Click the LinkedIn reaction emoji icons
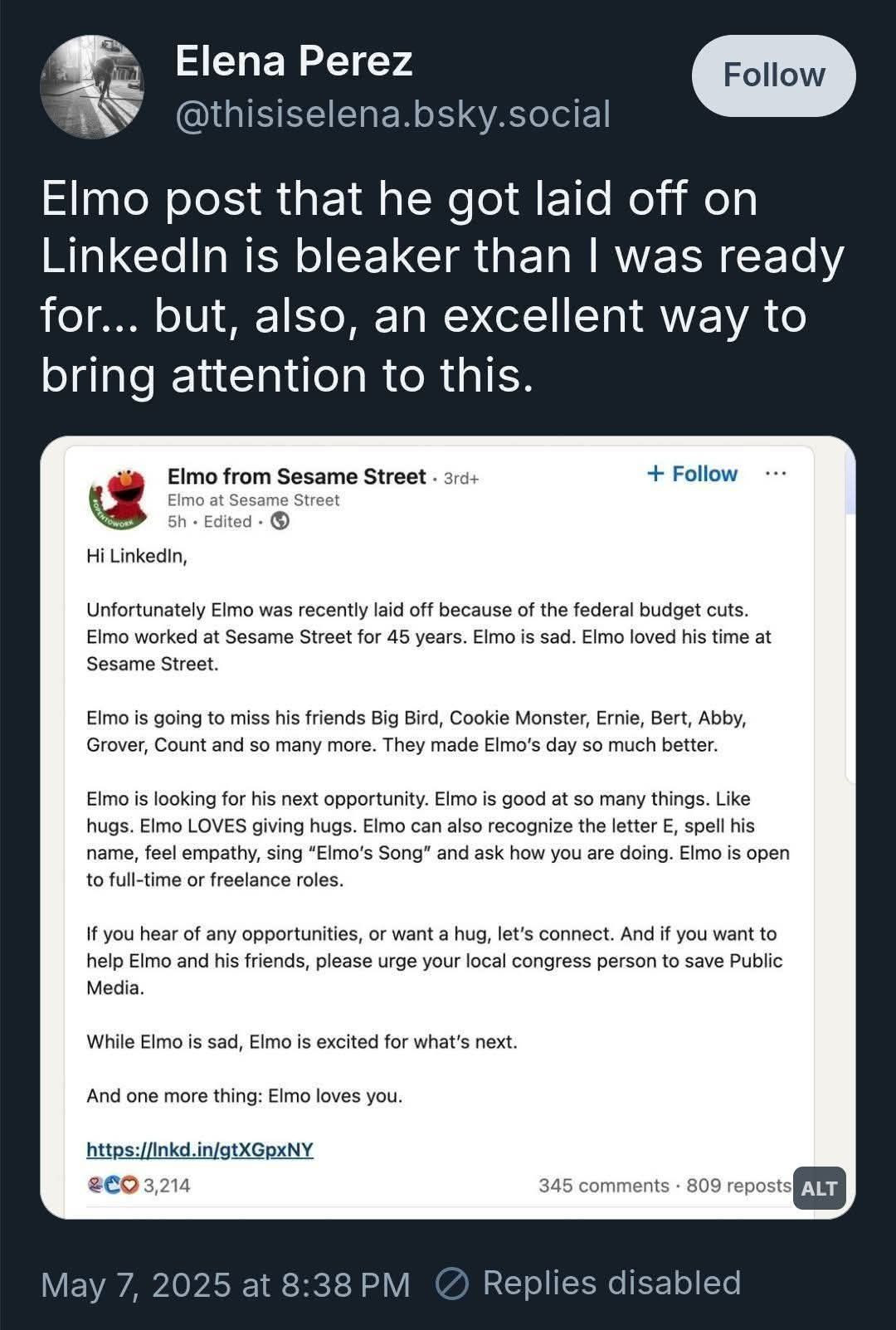The image size is (896, 1330). (x=114, y=1186)
